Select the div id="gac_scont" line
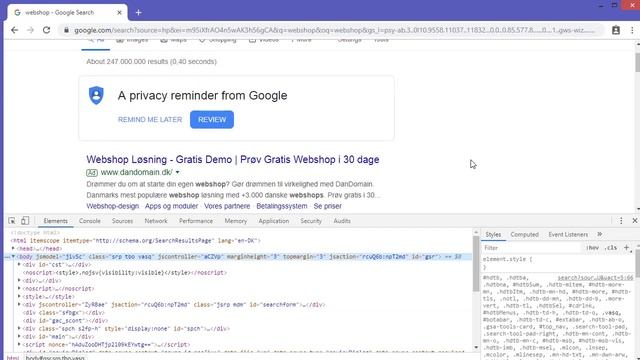 click(65, 320)
